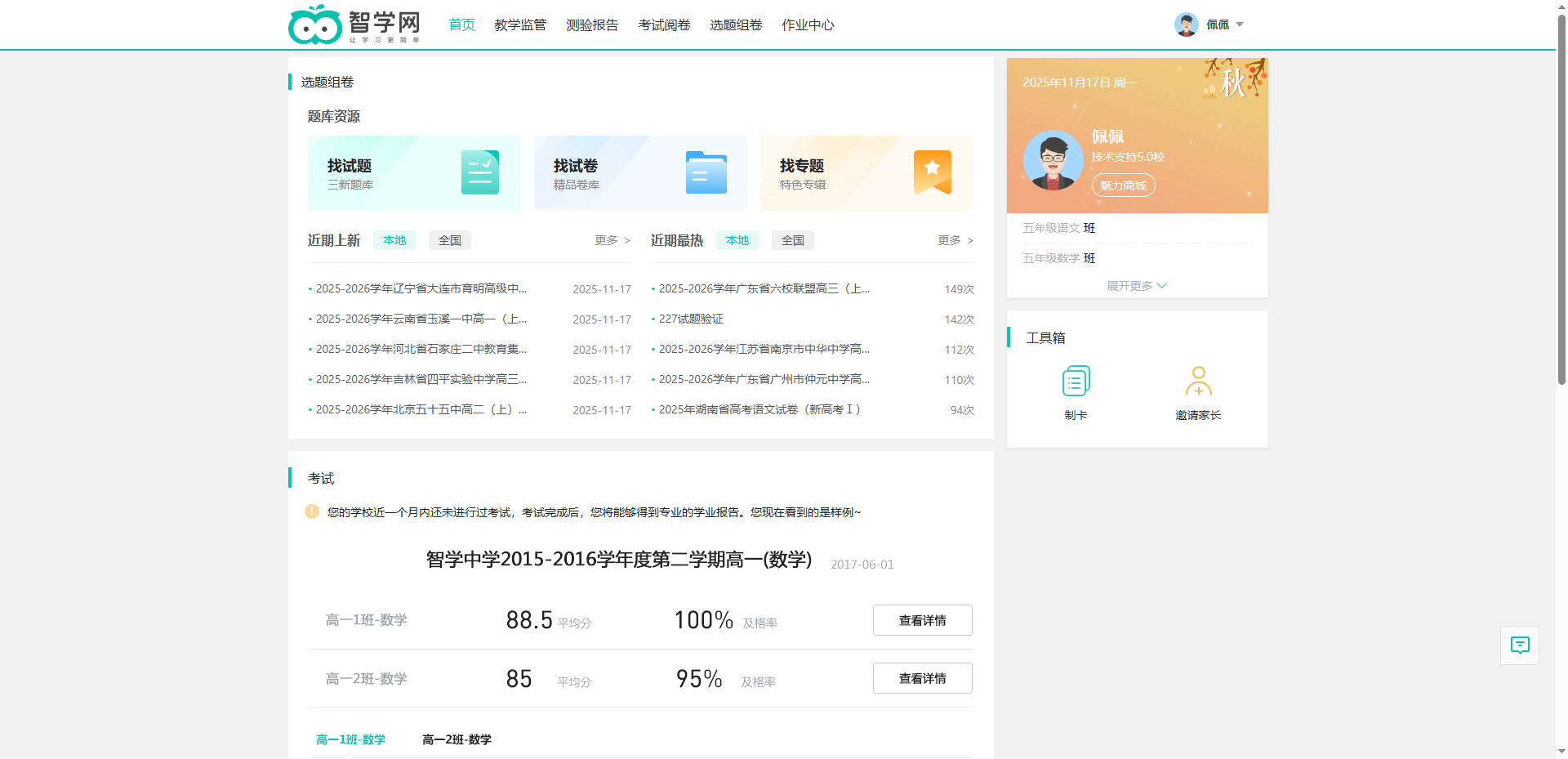Go to 教学监管 in navigation
This screenshot has width=1568, height=759.
(x=519, y=25)
